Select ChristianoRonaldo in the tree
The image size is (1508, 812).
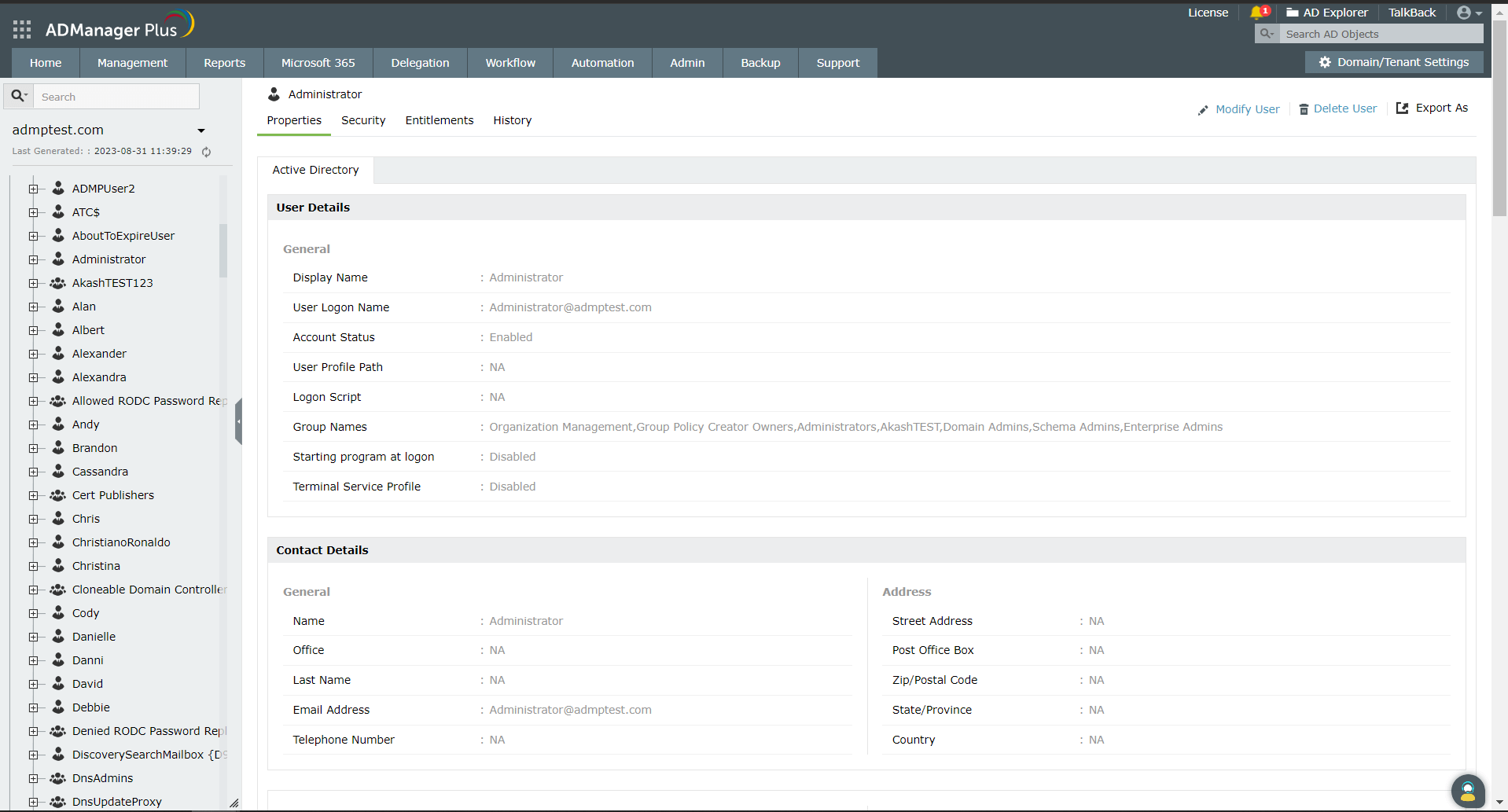point(121,542)
